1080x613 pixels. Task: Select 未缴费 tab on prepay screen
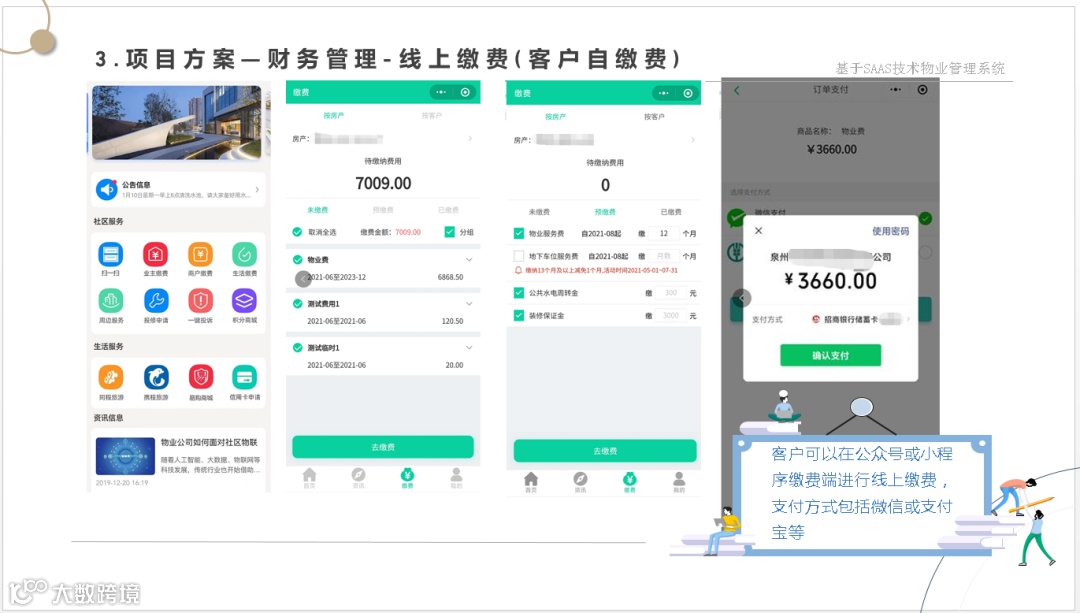[539, 211]
